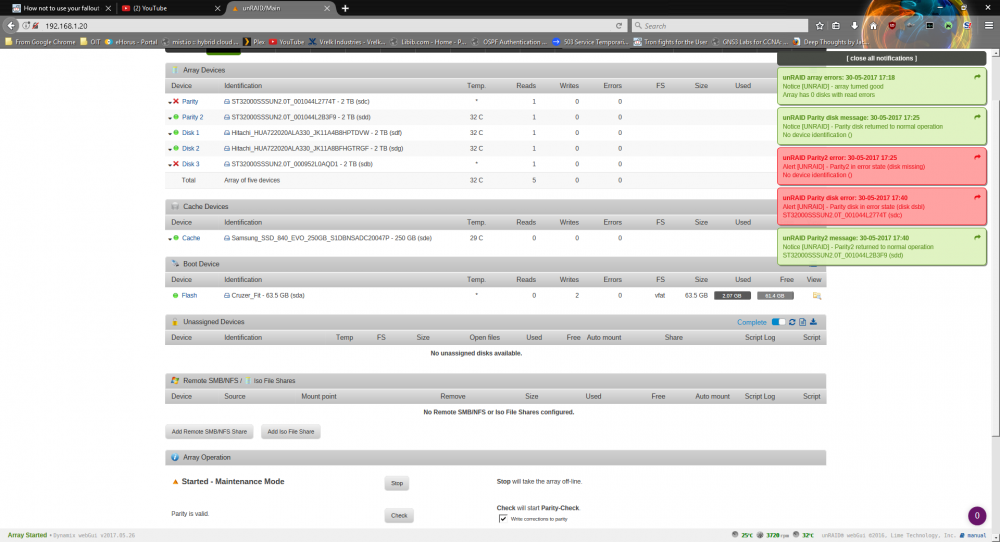Dismiss the 'Parity2 error' notification arrow

tap(977, 157)
